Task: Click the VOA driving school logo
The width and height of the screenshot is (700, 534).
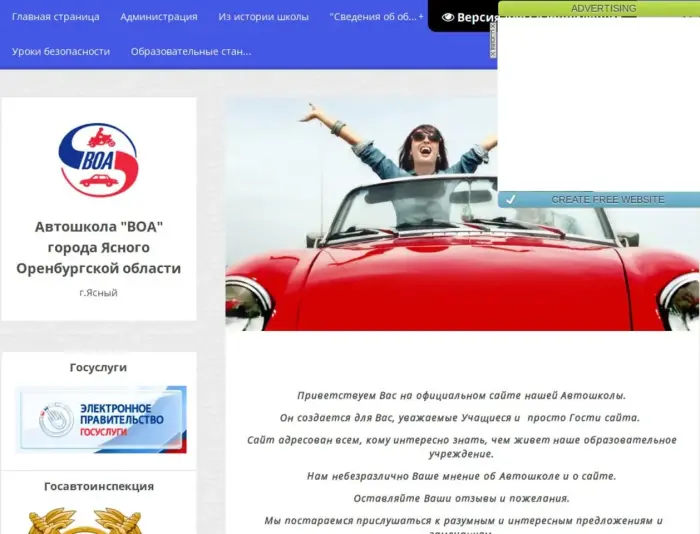Action: coord(98,160)
